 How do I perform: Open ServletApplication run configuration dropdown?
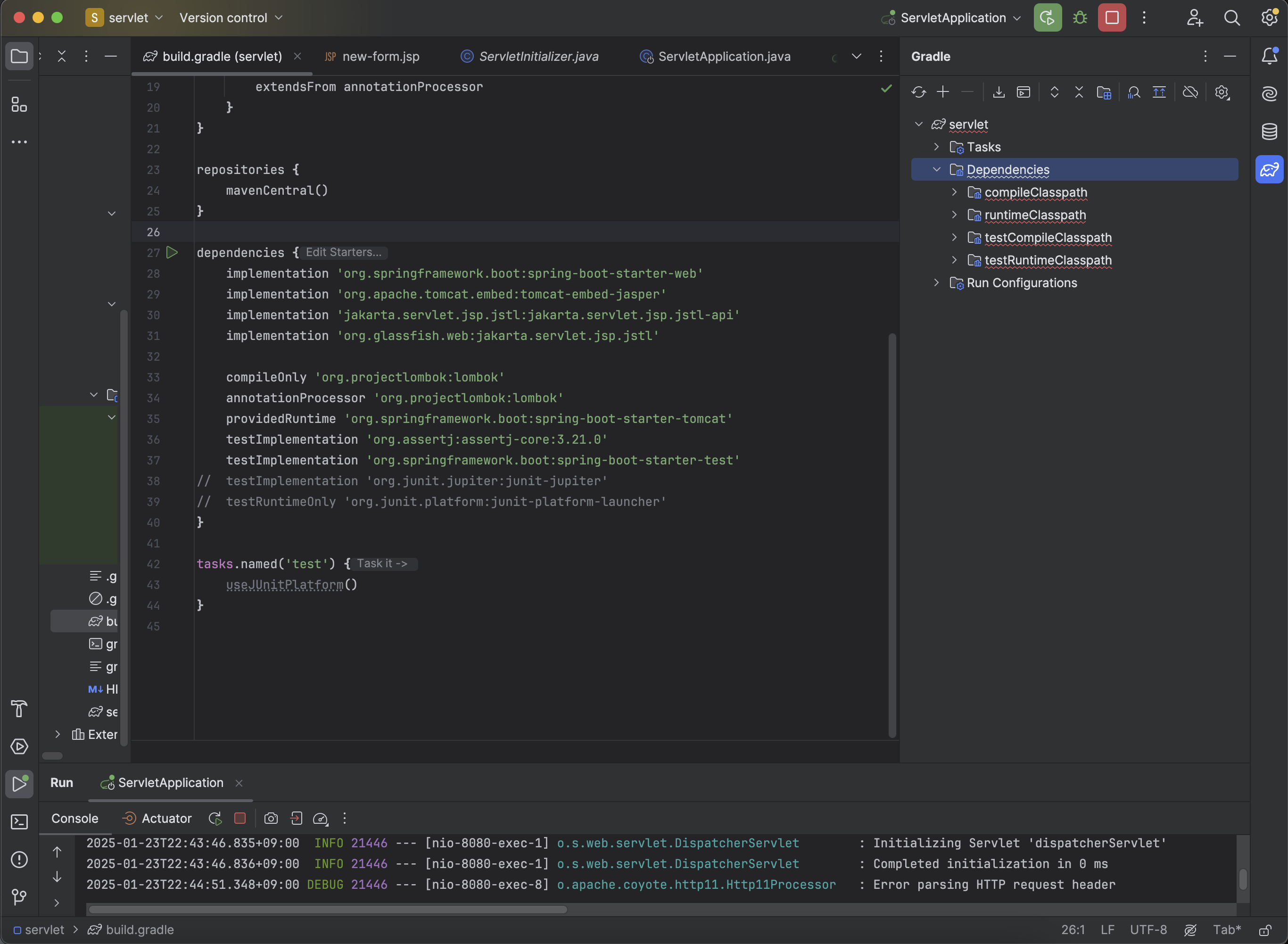950,18
